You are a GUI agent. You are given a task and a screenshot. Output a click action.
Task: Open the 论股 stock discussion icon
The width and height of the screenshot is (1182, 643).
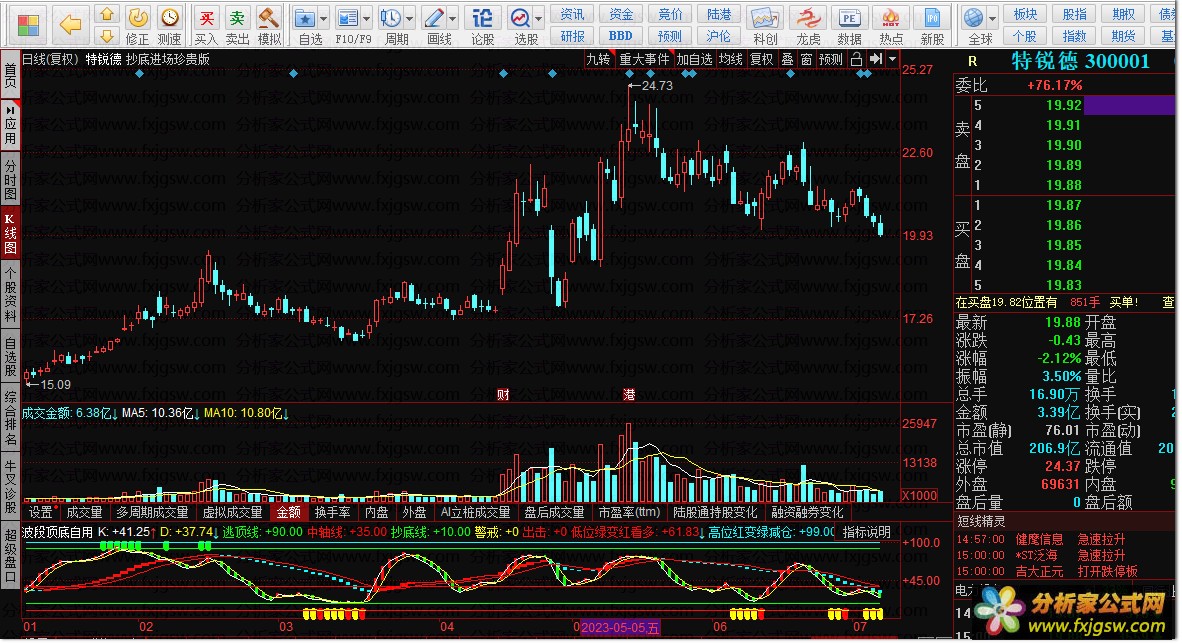[482, 25]
